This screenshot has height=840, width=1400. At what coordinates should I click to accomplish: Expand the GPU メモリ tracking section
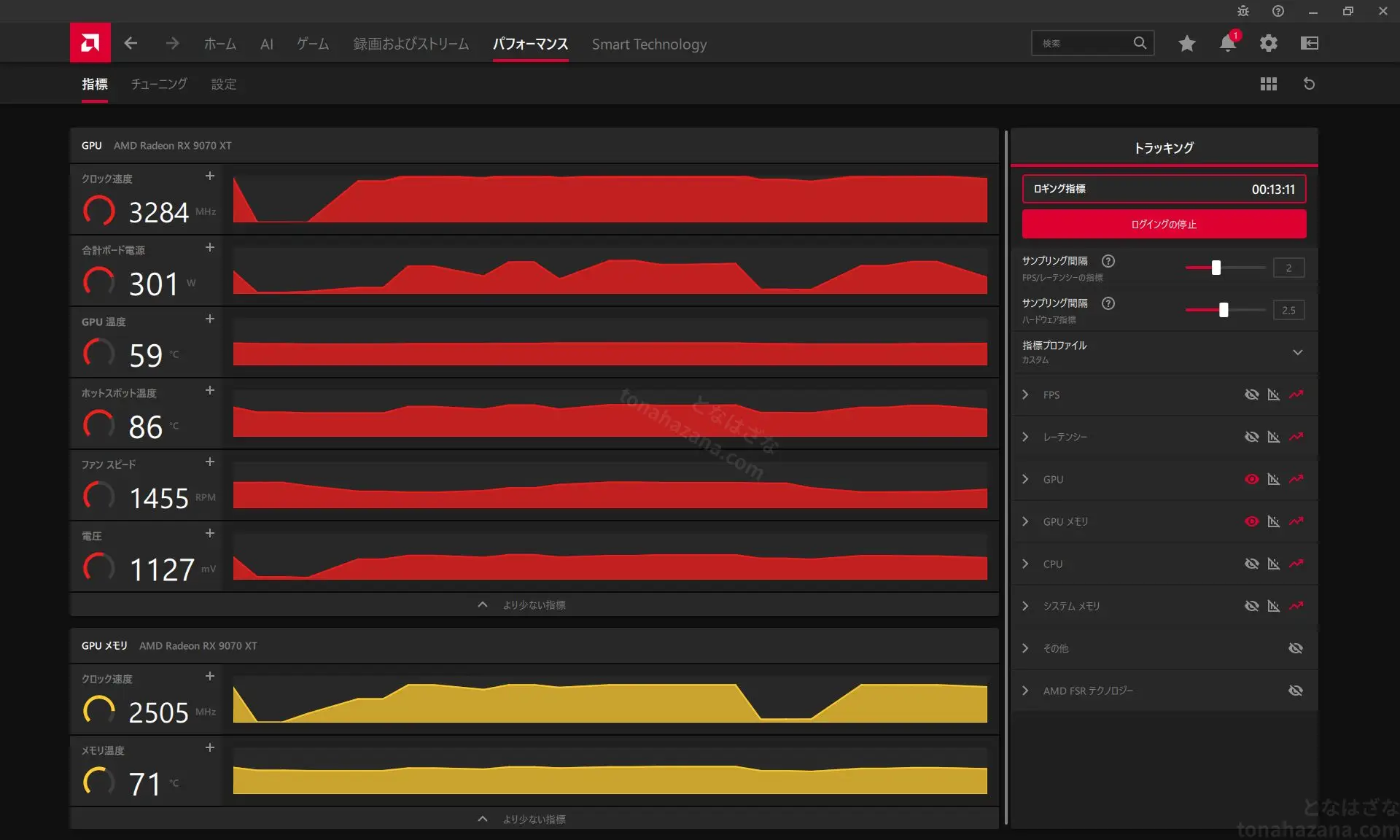1025,521
